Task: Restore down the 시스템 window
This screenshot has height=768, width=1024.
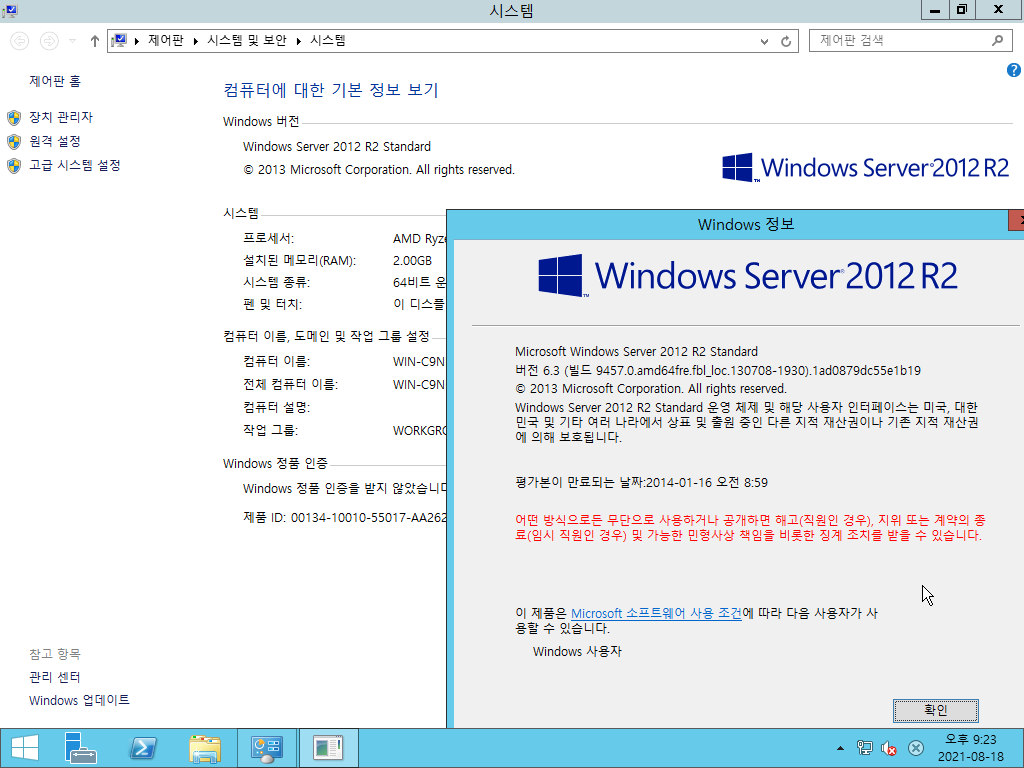Action: [x=962, y=10]
